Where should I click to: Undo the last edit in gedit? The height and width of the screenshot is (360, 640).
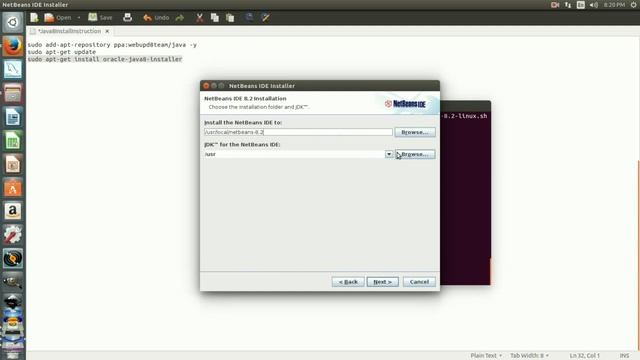coord(156,18)
